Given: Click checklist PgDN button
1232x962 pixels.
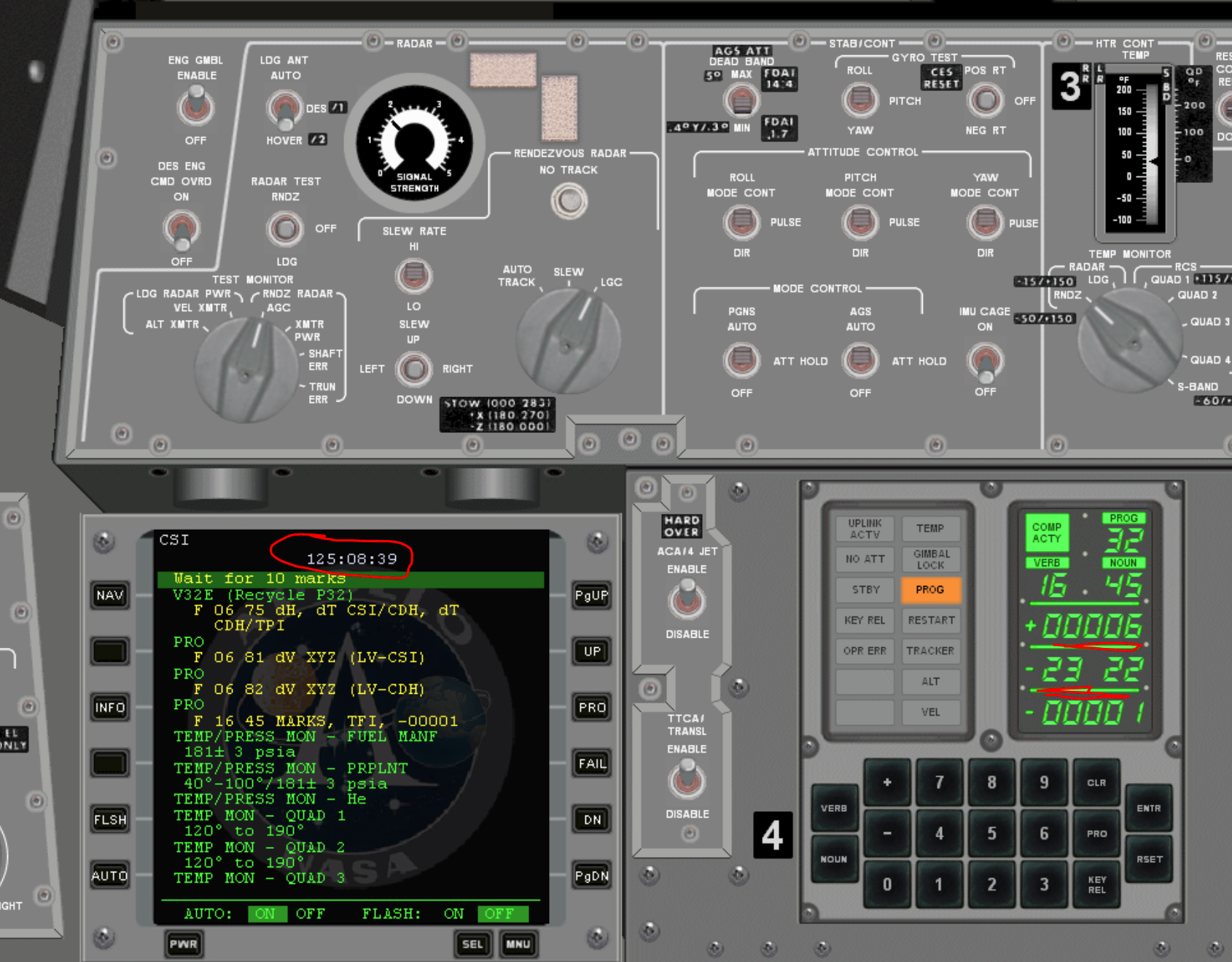Looking at the screenshot, I should click(592, 876).
